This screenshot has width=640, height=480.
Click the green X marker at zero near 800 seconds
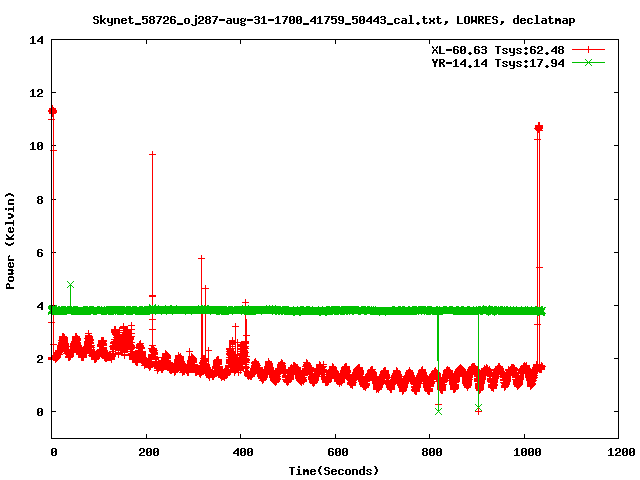438,411
